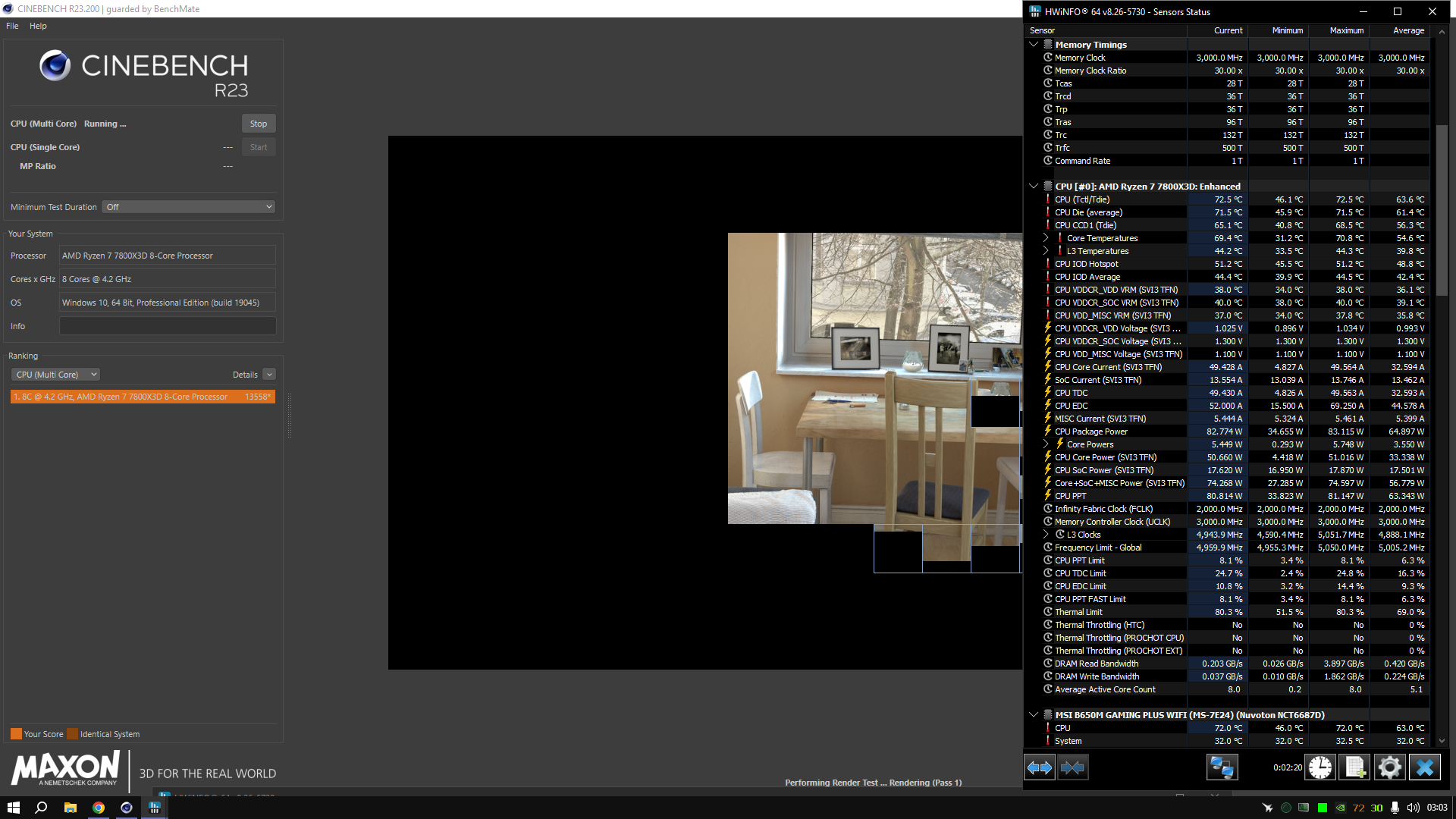Screen dimensions: 1456x819
Task: Select the DRAM Read Bandwidth row
Action: click(1227, 664)
